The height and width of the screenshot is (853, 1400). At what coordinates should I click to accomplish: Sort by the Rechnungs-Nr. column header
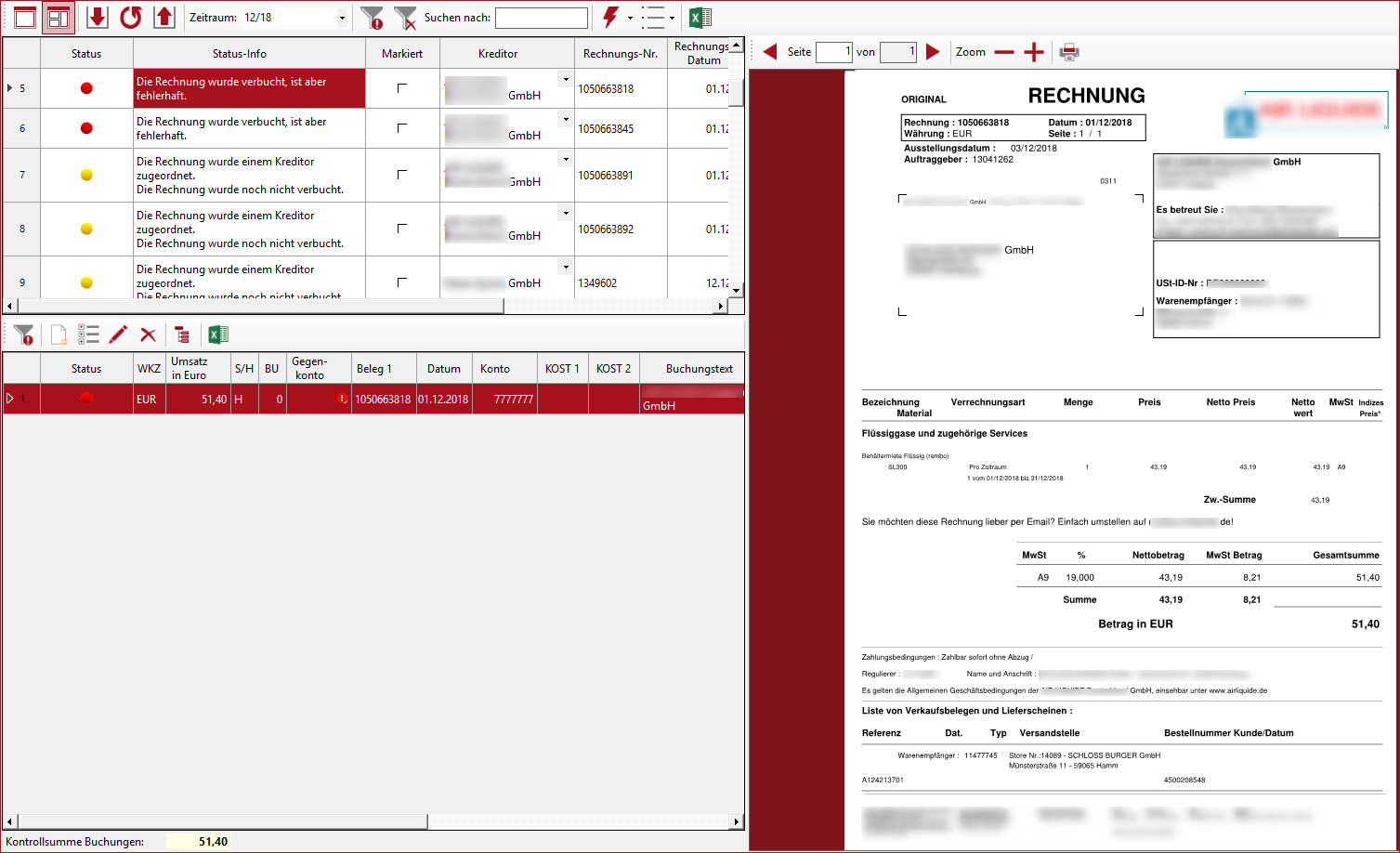click(x=620, y=54)
